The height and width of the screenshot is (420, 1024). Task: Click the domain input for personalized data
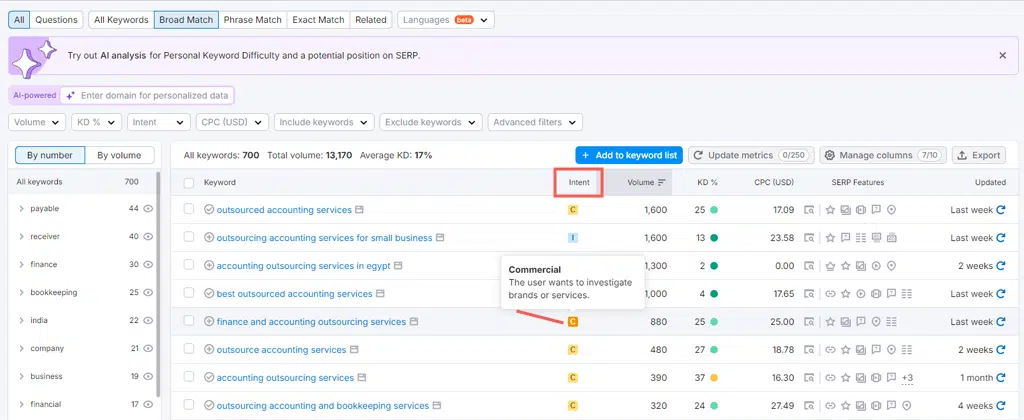153,95
